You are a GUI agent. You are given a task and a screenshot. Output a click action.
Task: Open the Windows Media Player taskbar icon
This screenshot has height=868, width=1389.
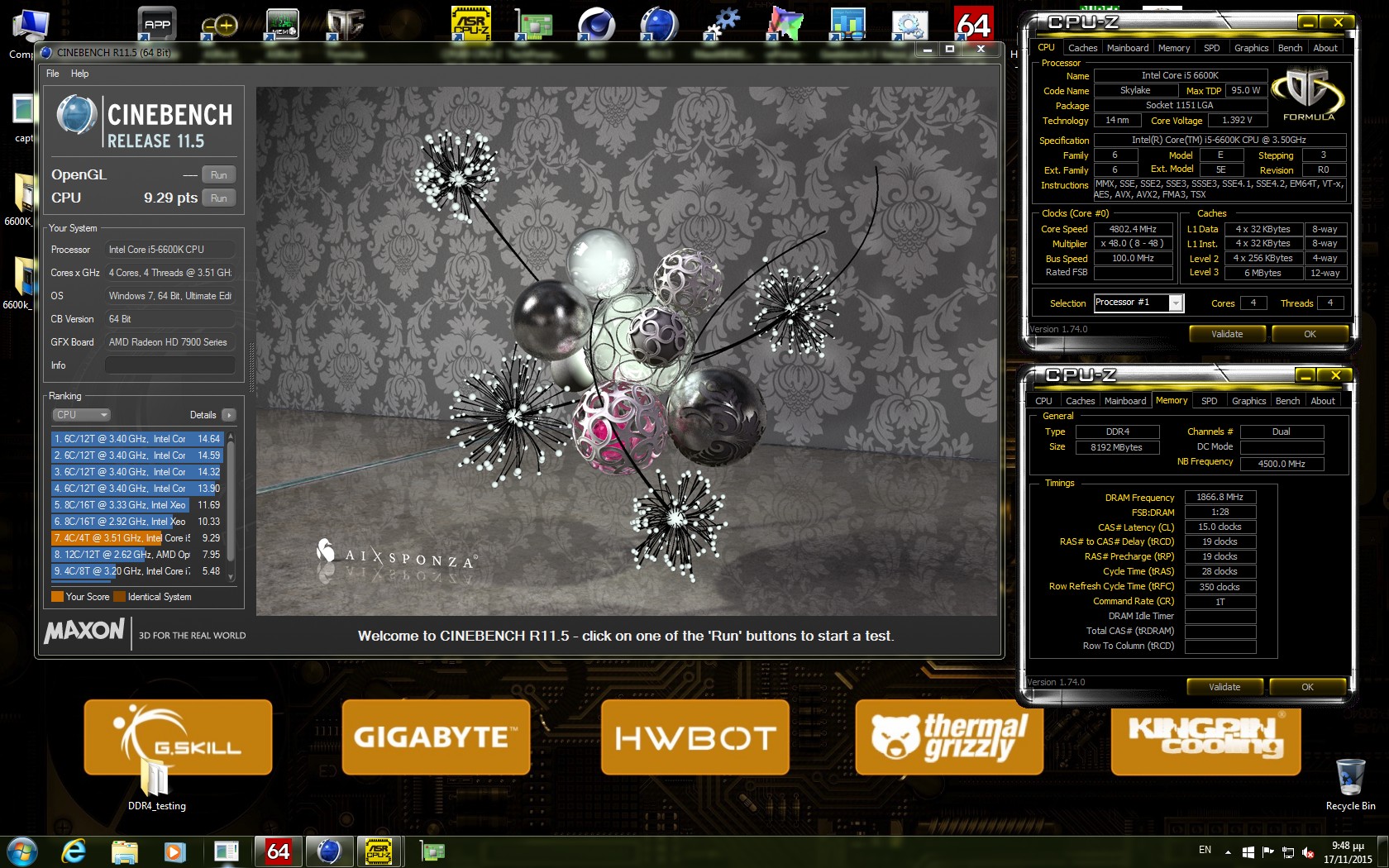pyautogui.click(x=174, y=851)
